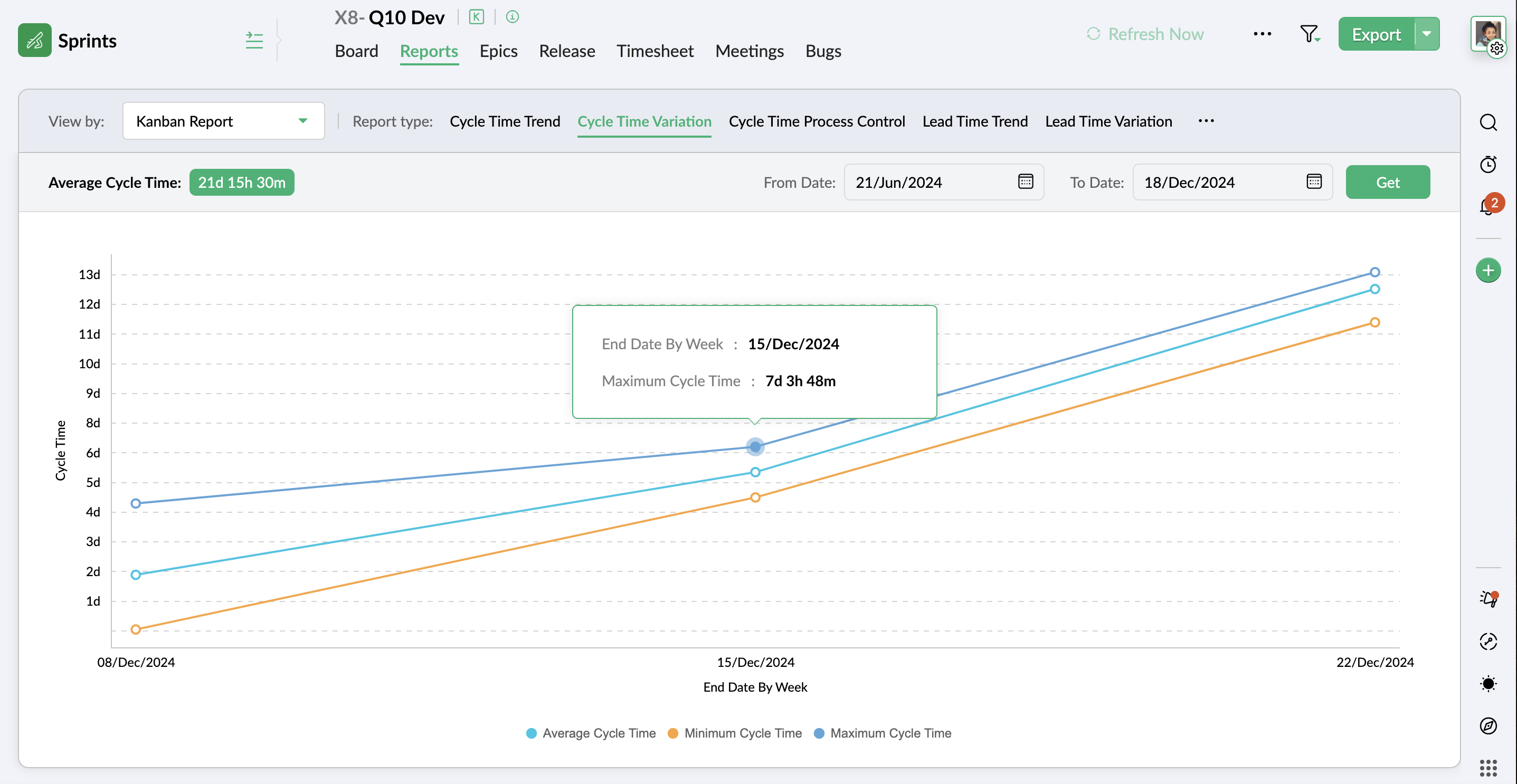
Task: Select the Reports tab
Action: tap(429, 51)
